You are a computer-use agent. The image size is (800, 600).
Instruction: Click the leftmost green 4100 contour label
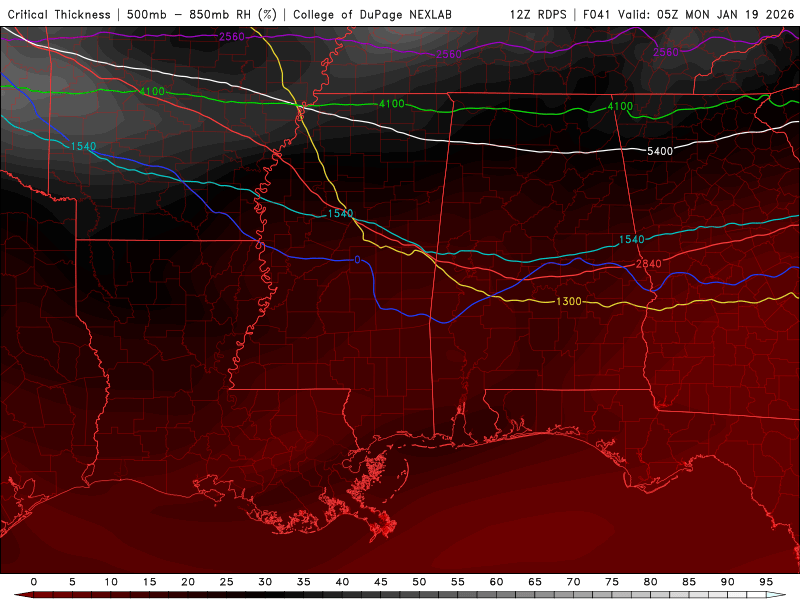coord(152,91)
